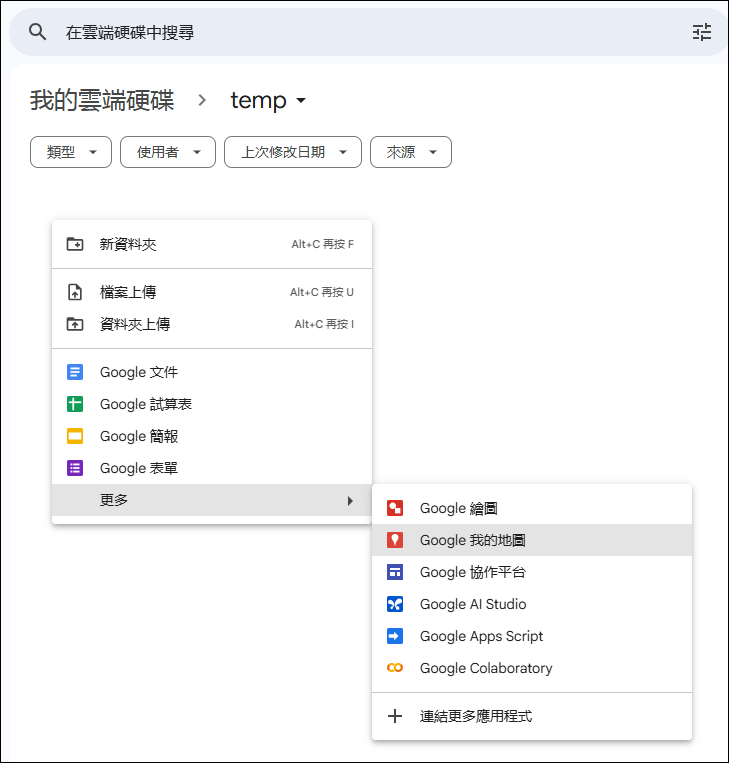Click the orange Colaboratory icon
Screen dimensions: 729x763
(x=395, y=668)
